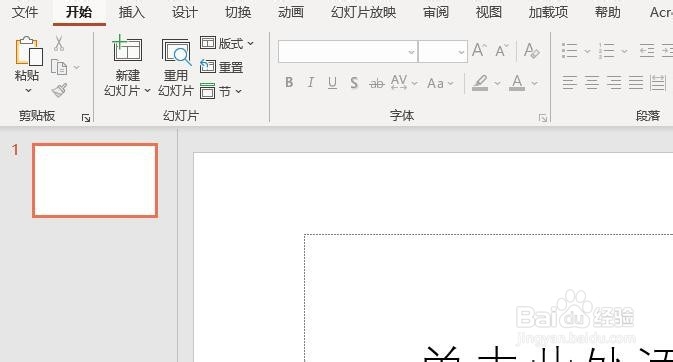Click the 重置 reset button
673x362 pixels.
pos(222,67)
